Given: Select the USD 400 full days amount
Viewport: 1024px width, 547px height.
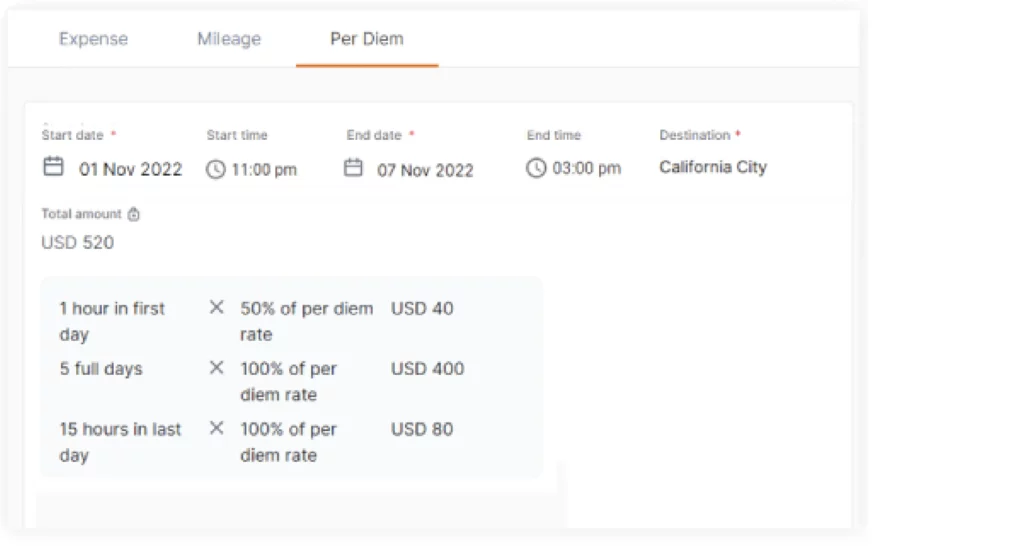Looking at the screenshot, I should coord(427,368).
